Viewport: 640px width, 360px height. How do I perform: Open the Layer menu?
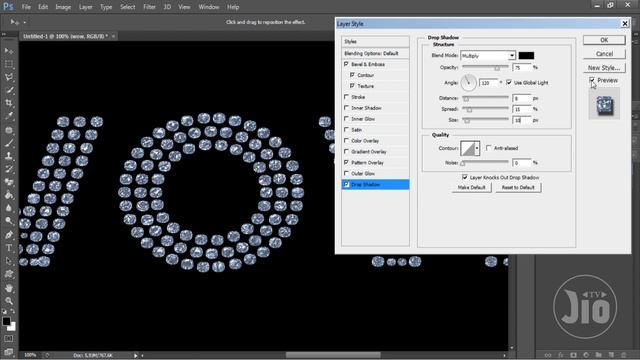pyautogui.click(x=85, y=7)
